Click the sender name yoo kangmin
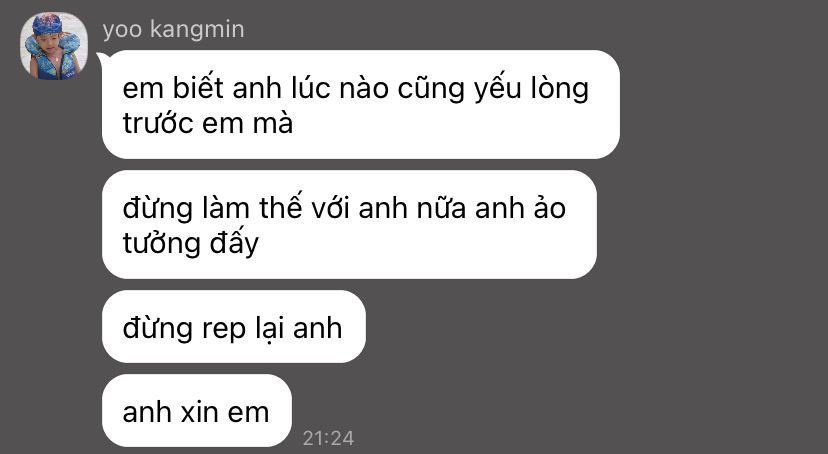 [x=174, y=30]
